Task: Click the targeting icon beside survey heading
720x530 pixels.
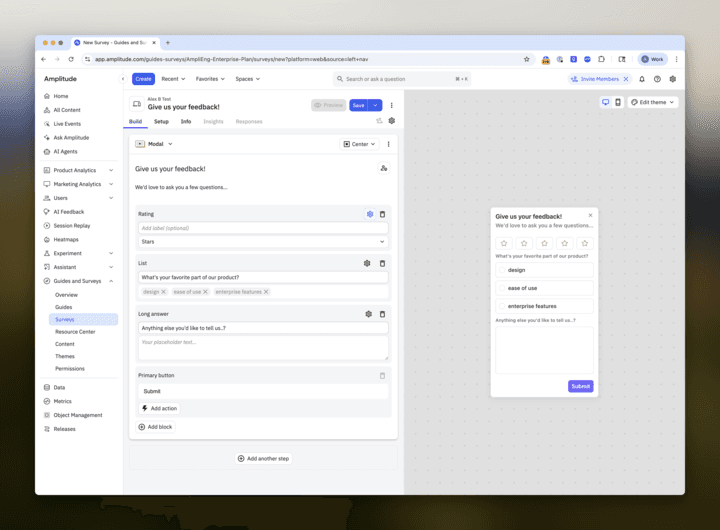Action: point(384,169)
